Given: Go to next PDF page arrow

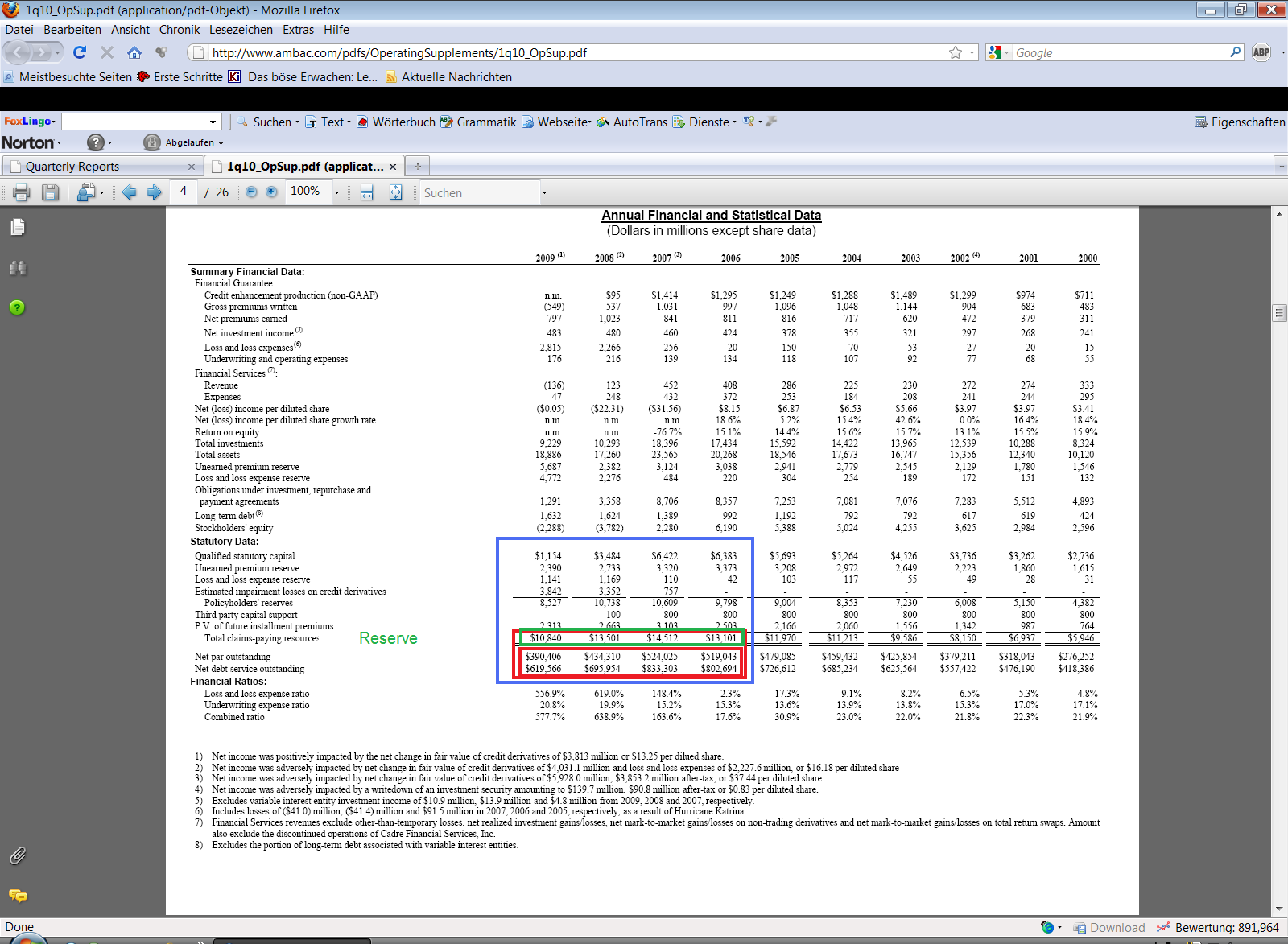Looking at the screenshot, I should [x=155, y=192].
